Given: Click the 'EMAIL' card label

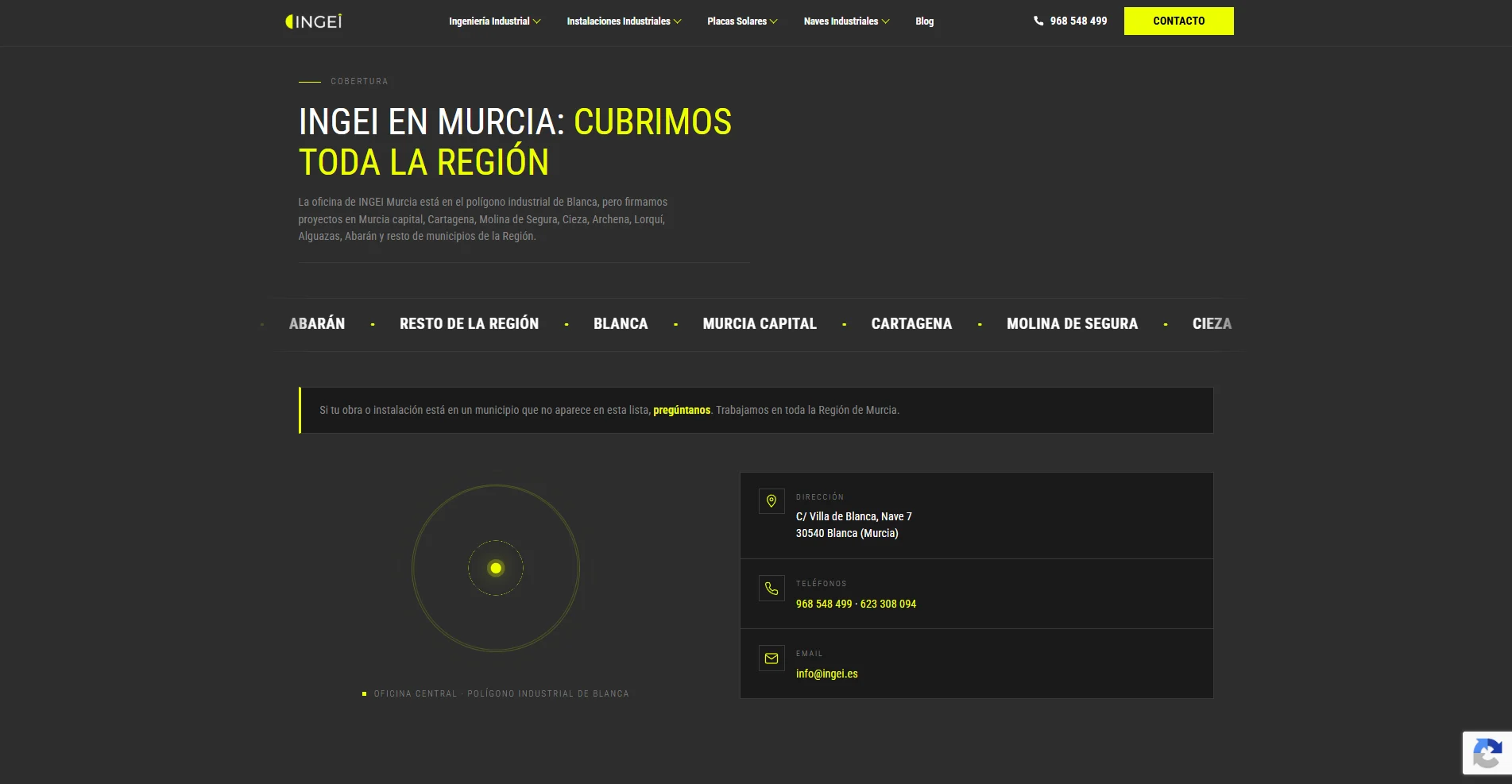Looking at the screenshot, I should tap(810, 654).
